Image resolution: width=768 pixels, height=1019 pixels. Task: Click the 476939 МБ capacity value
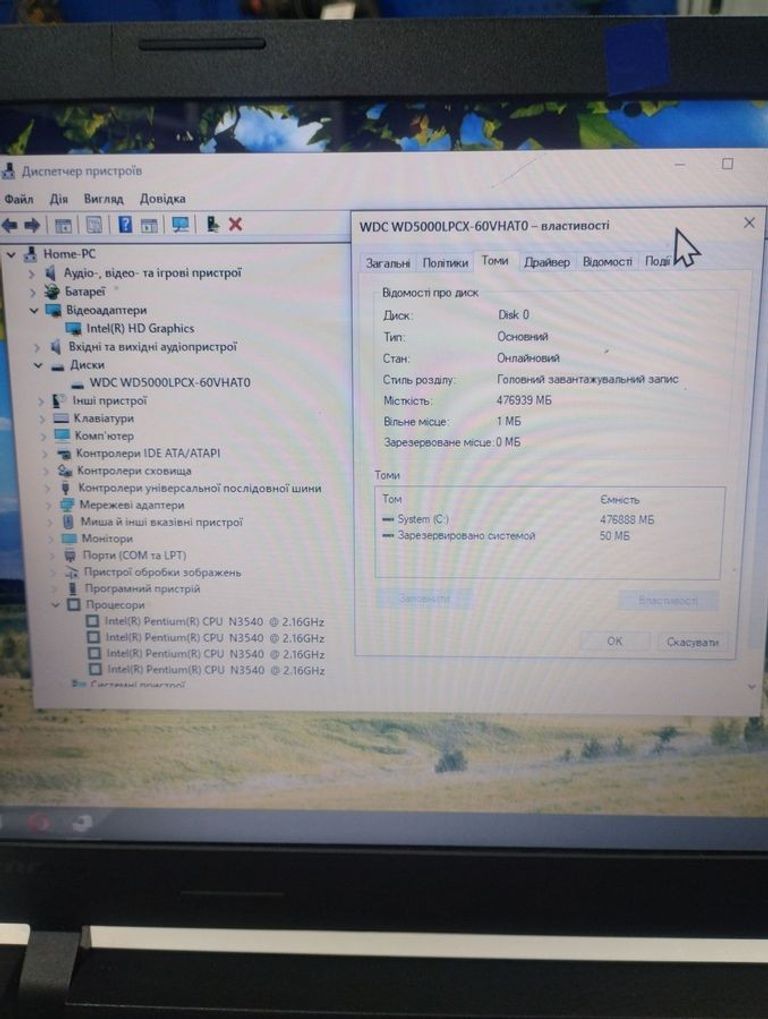click(524, 400)
